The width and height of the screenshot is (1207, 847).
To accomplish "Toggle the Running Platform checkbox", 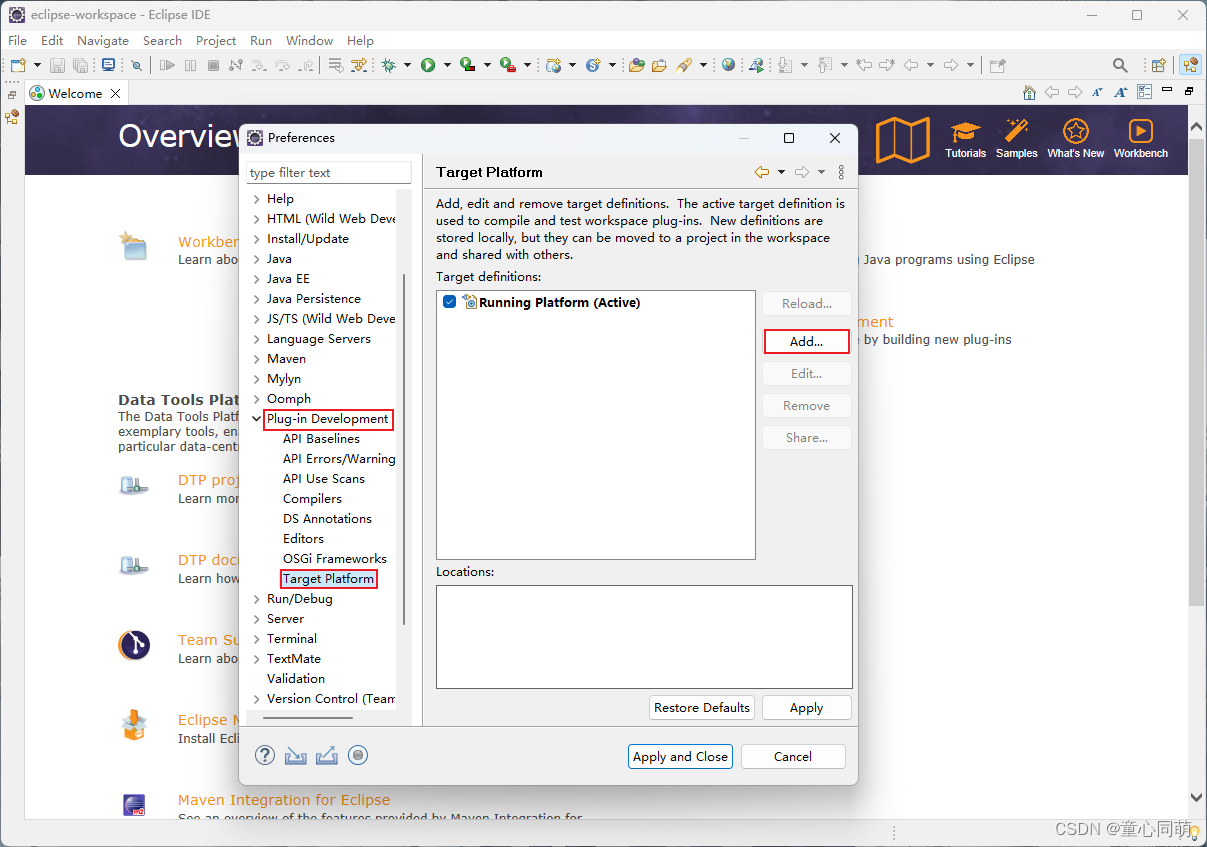I will click(x=449, y=302).
